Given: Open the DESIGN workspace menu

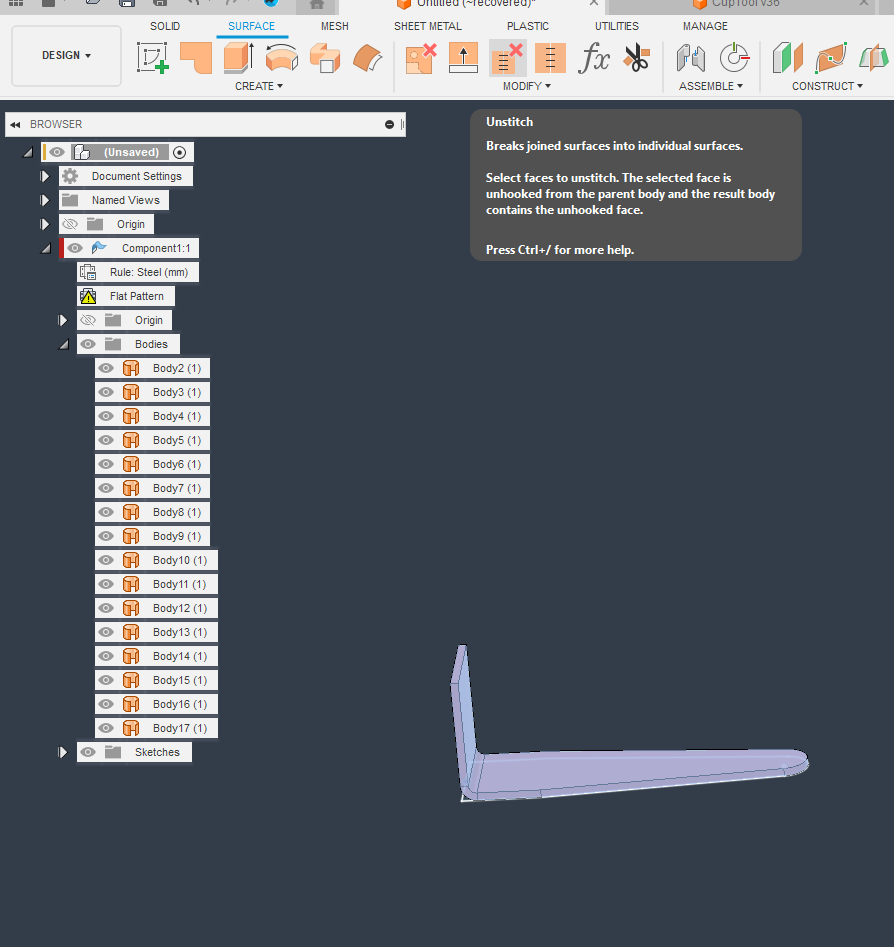Looking at the screenshot, I should [66, 56].
